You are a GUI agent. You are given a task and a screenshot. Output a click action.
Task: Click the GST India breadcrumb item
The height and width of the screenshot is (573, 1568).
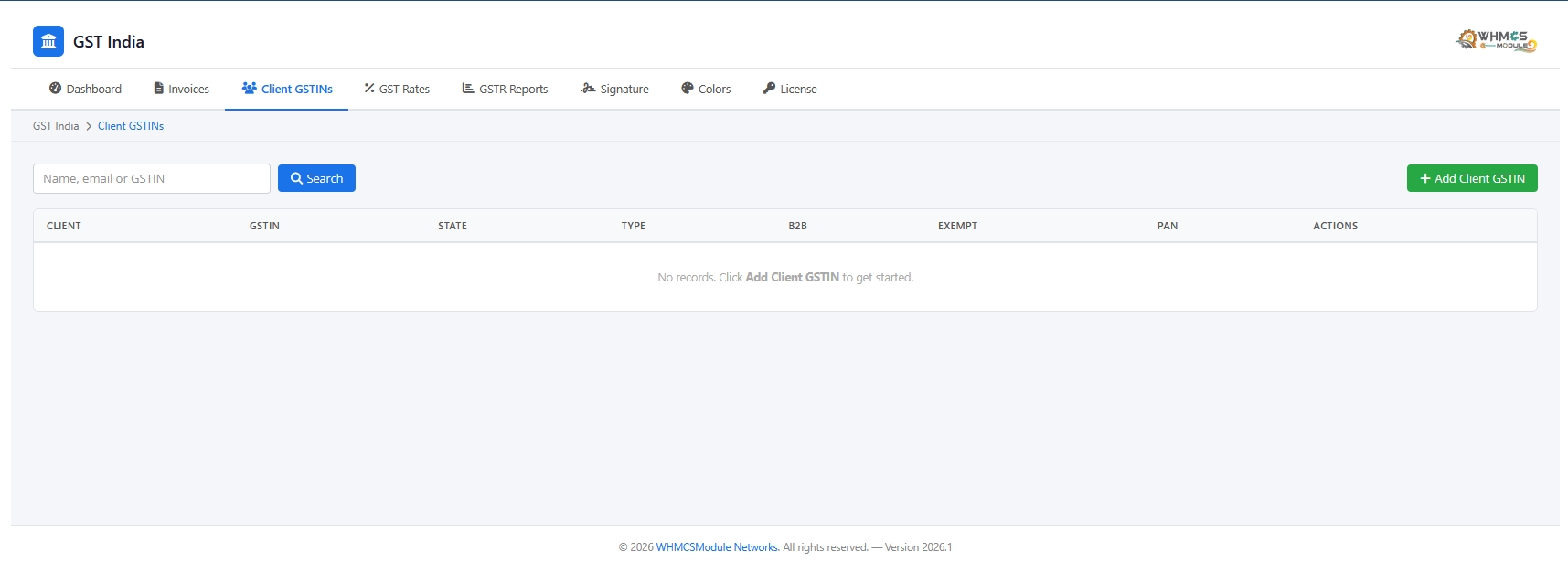[56, 126]
